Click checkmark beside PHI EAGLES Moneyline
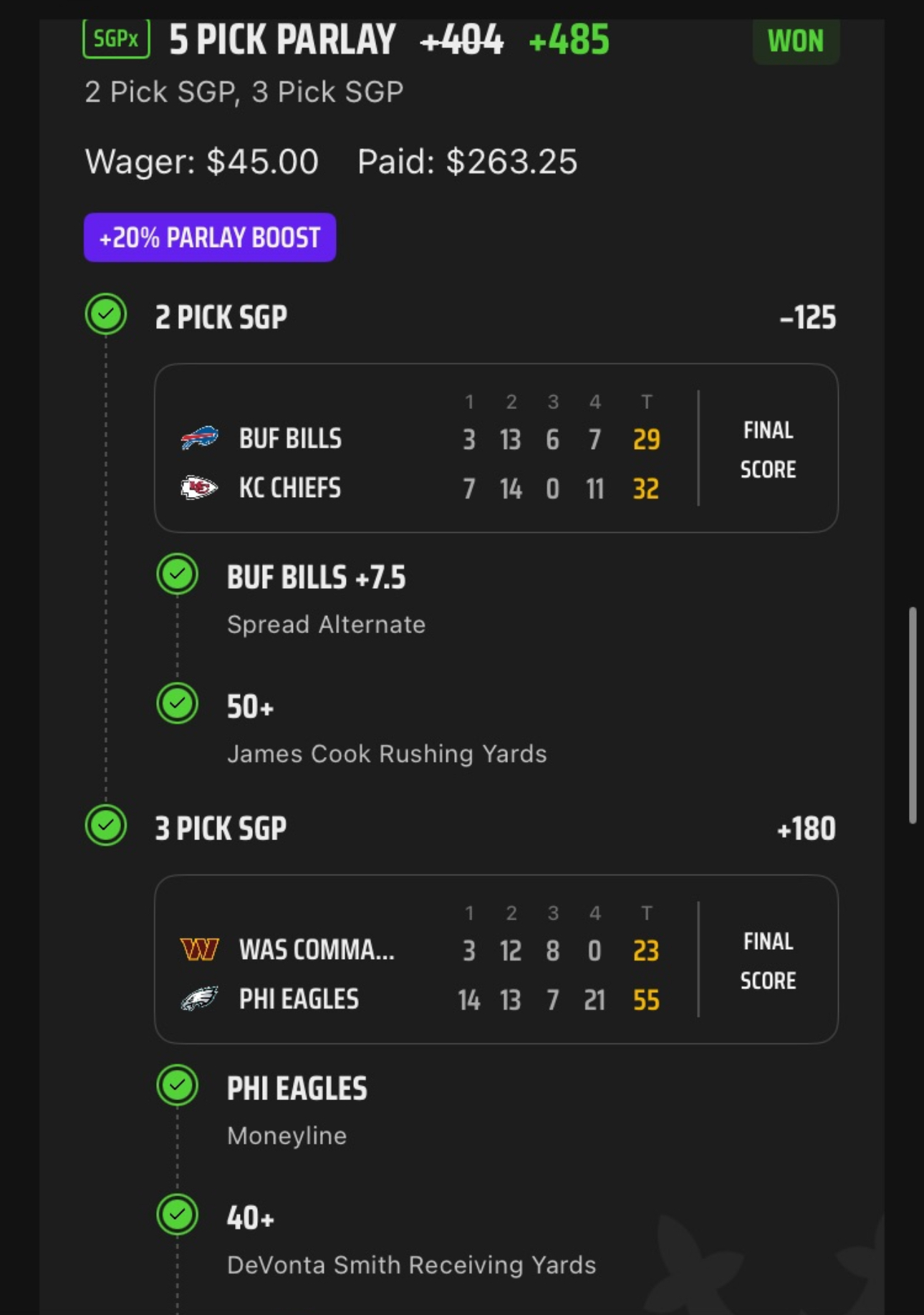 pyautogui.click(x=178, y=1086)
